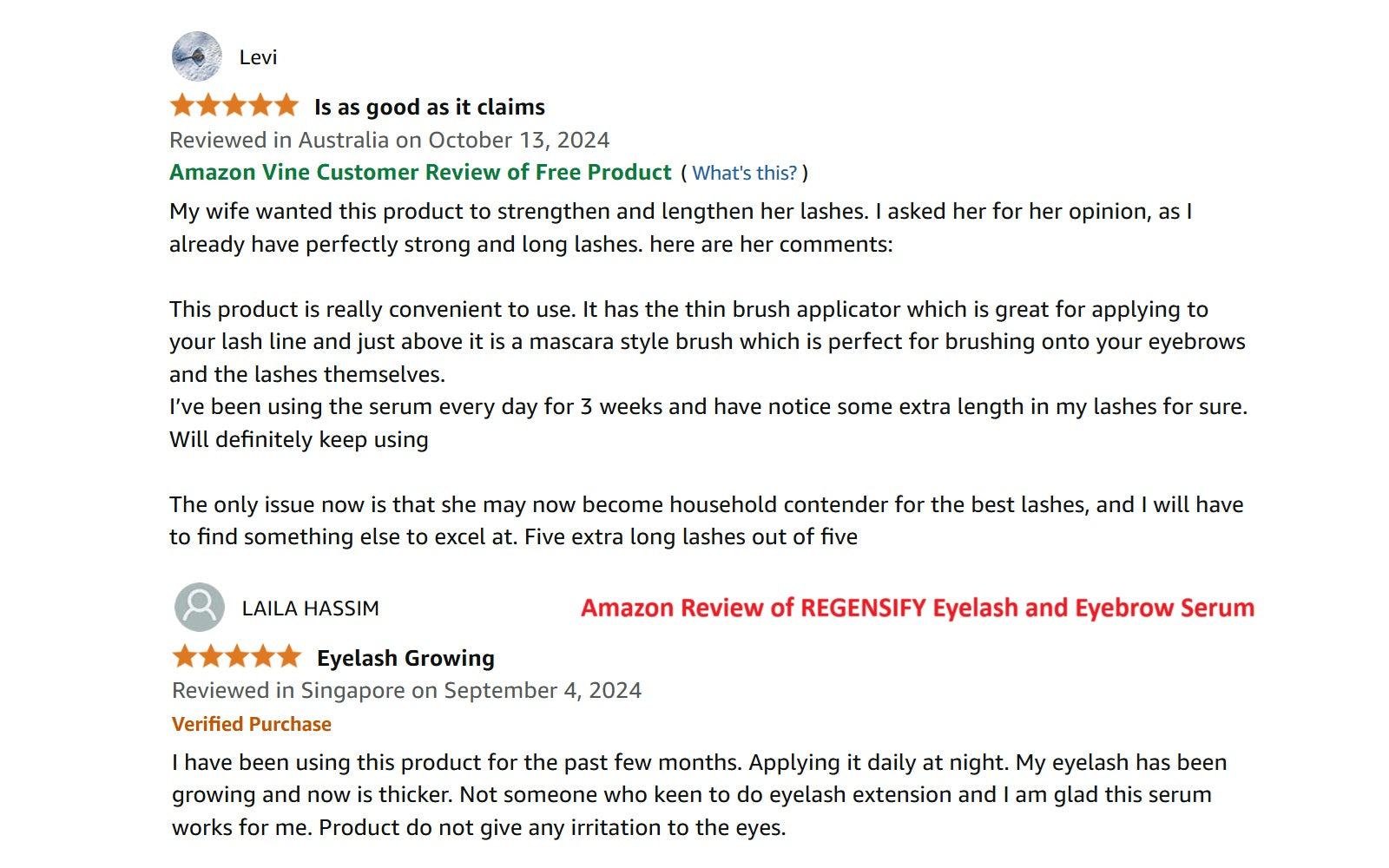Click the red REGENSIFY serum review heading
1389x868 pixels.
point(917,608)
